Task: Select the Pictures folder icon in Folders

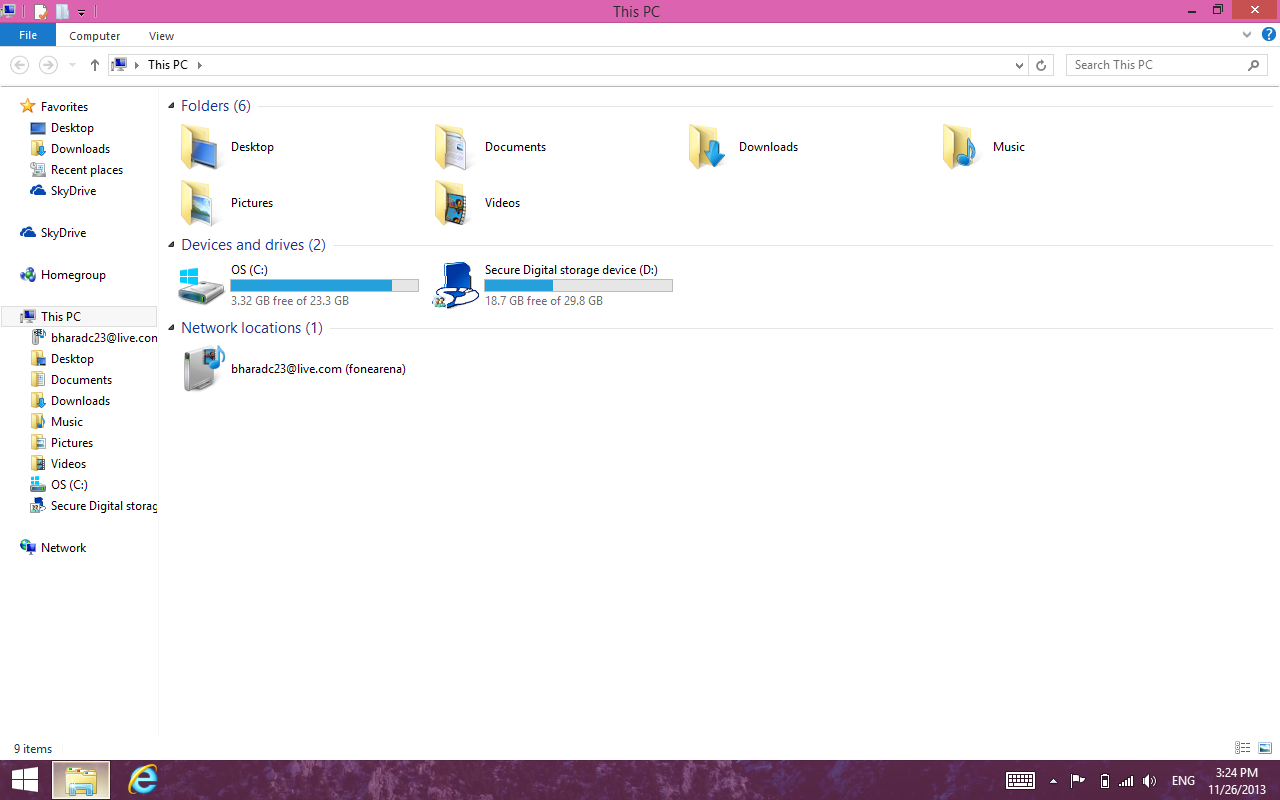Action: coord(200,203)
